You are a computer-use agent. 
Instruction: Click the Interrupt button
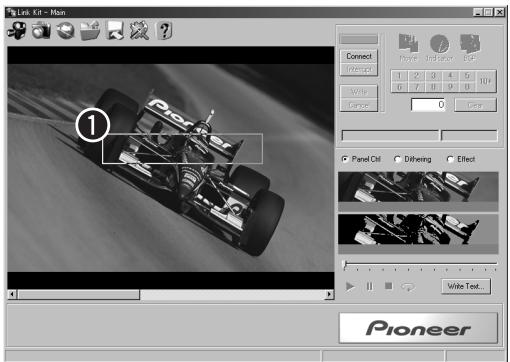[x=359, y=69]
